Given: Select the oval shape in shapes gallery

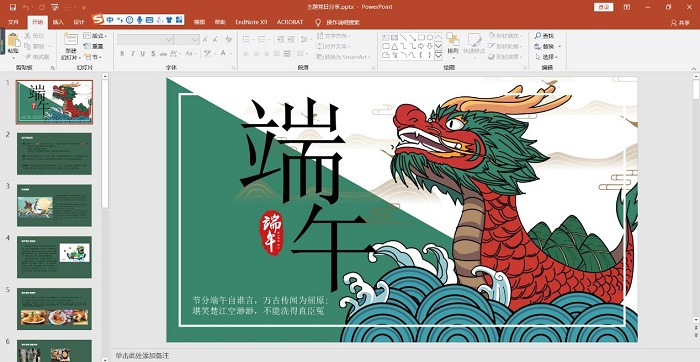Looking at the screenshot, I should click(430, 37).
